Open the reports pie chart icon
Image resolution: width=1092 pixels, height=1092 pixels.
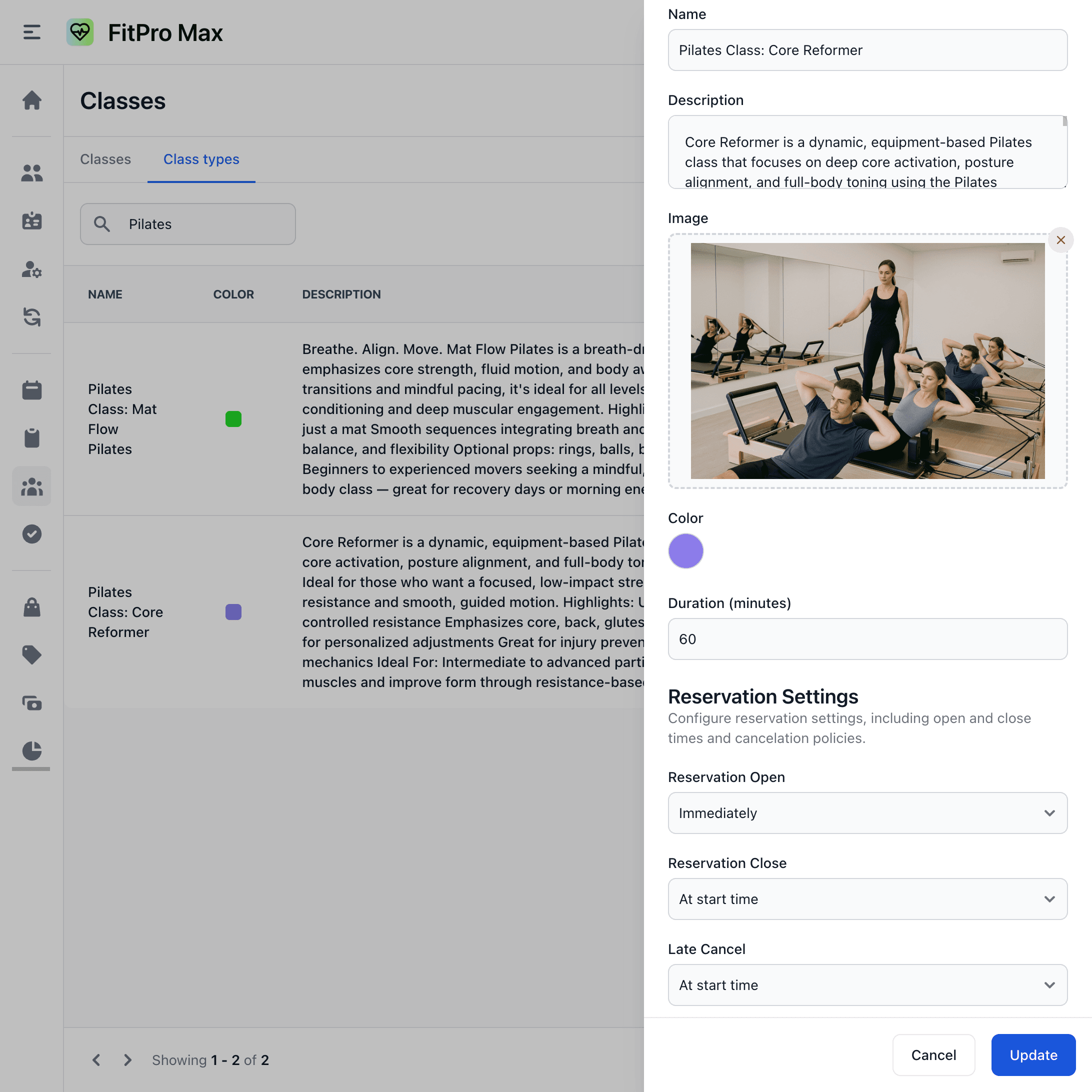[31, 751]
